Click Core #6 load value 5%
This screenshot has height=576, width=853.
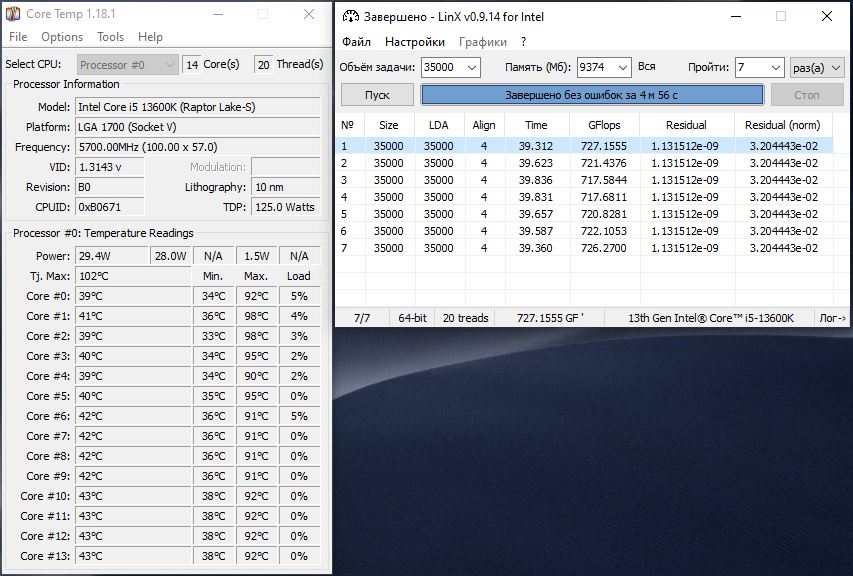(299, 416)
